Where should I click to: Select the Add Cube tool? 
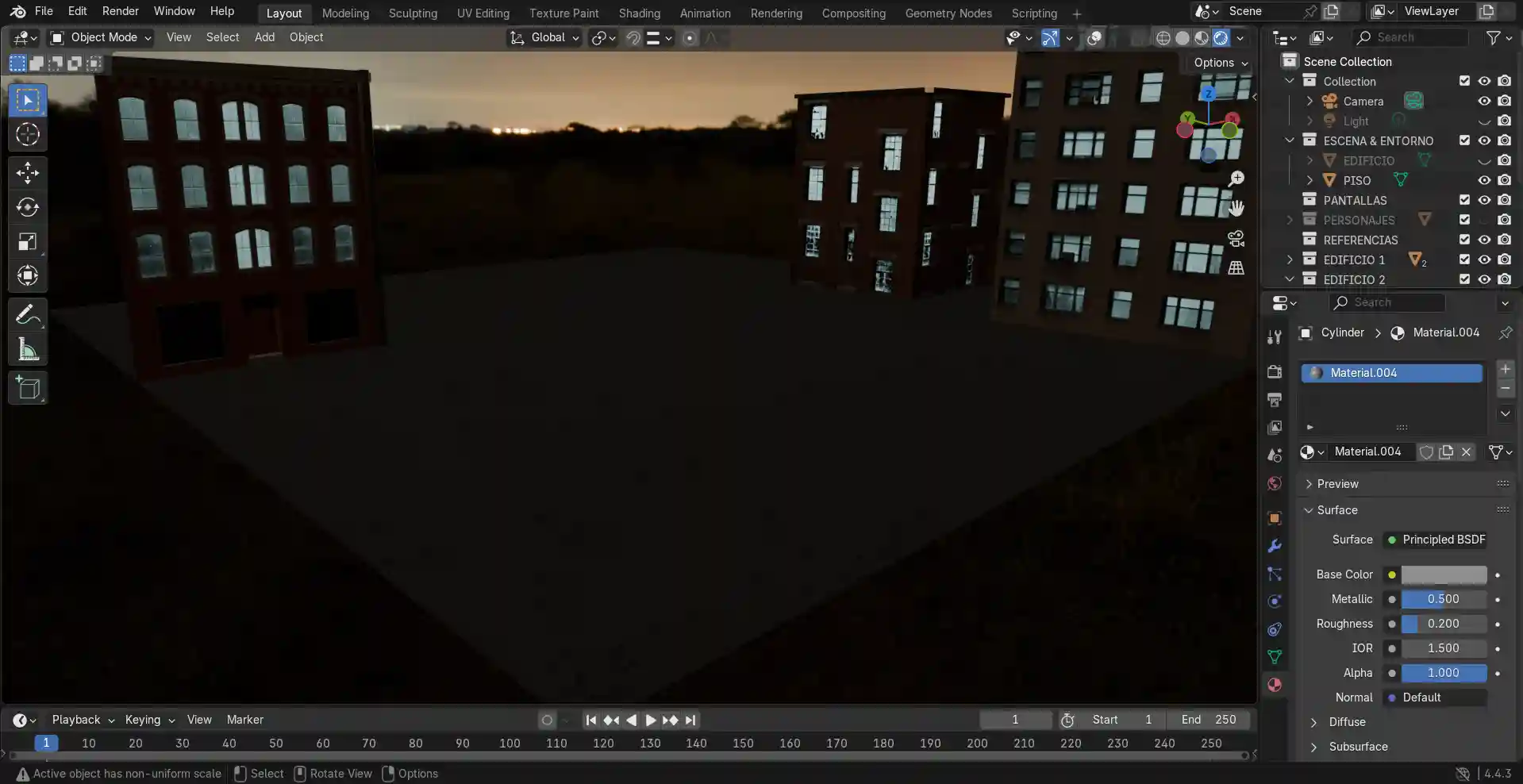click(28, 388)
